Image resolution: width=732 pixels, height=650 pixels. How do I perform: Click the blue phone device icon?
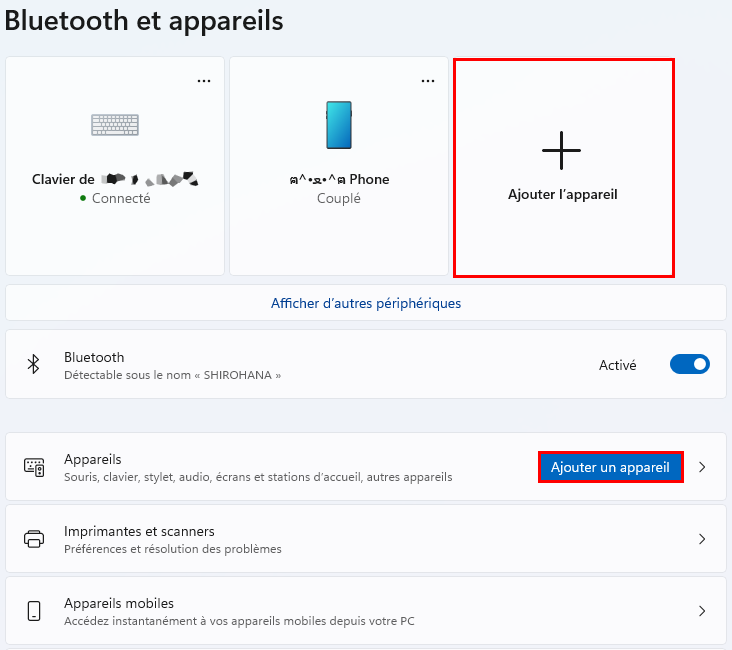(x=338, y=125)
